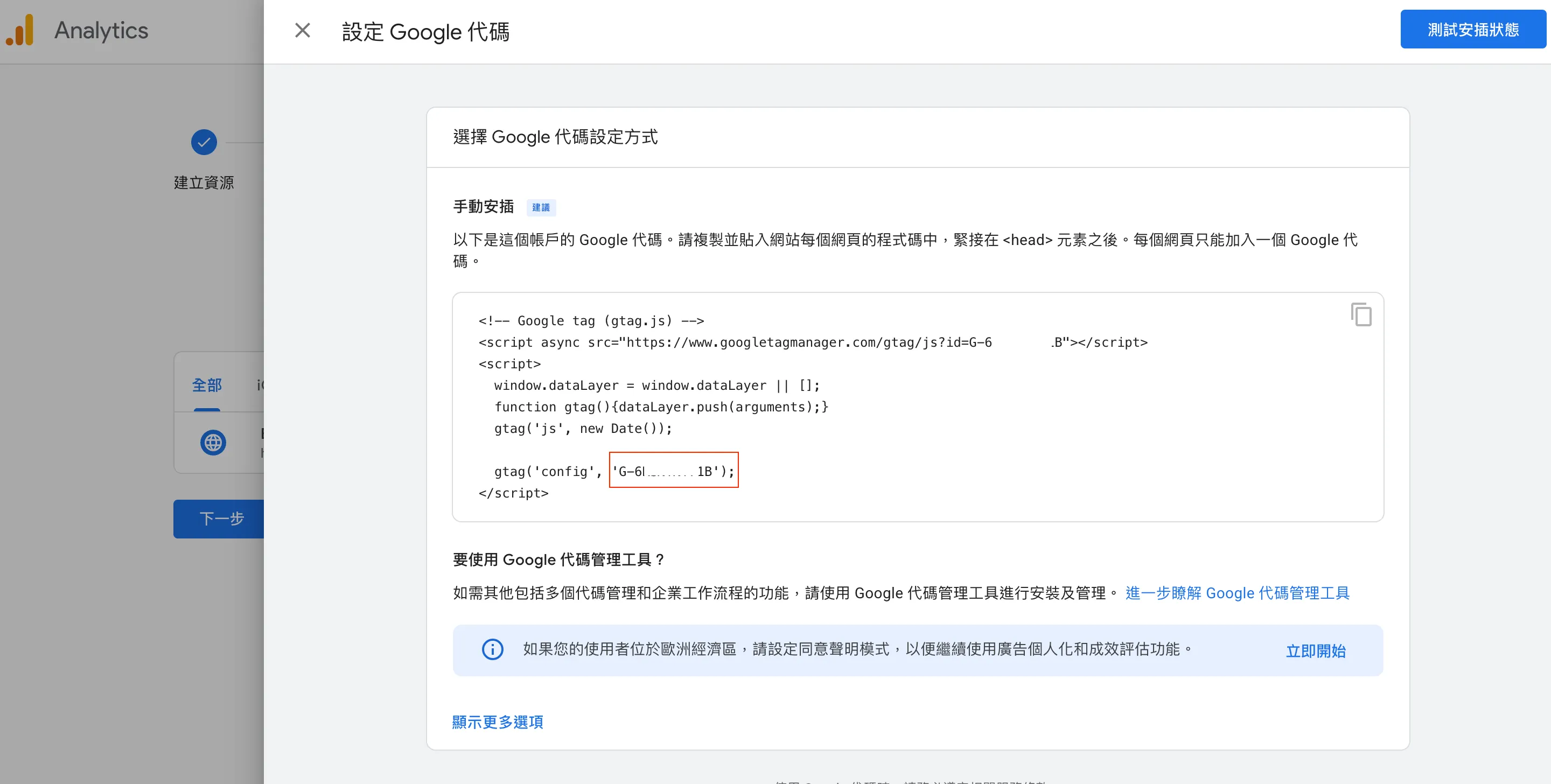
Task: Expand 顯示更多選項
Action: pos(497,722)
